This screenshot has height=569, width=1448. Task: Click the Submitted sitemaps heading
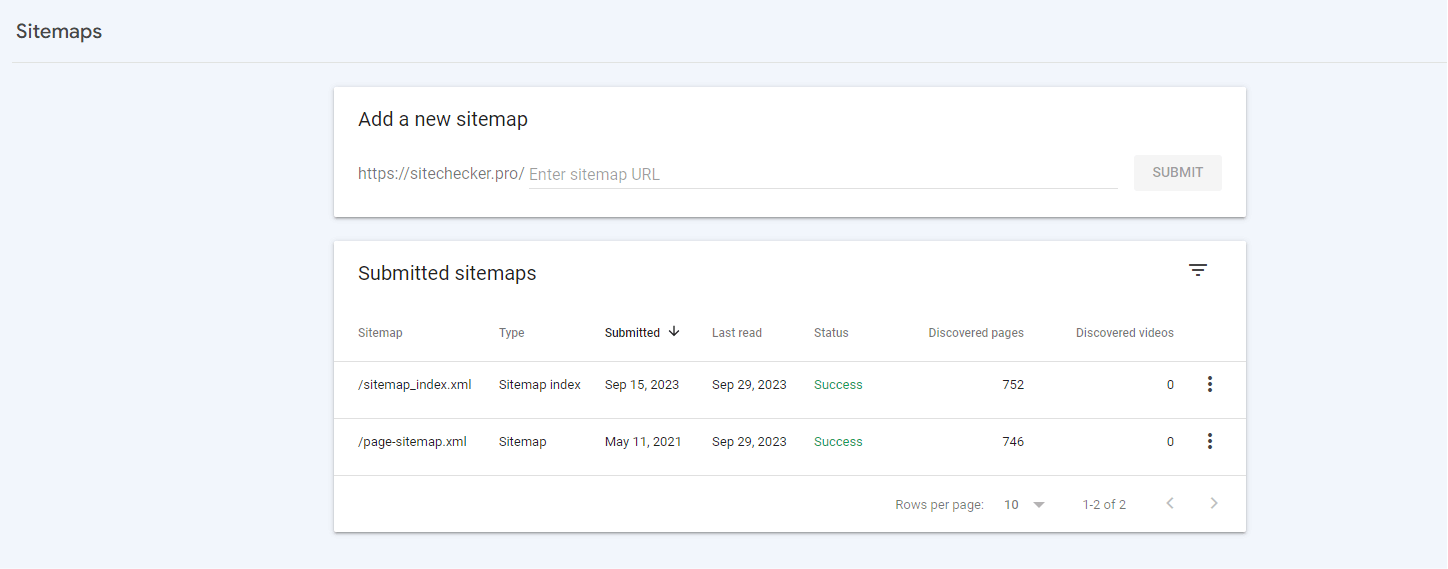click(447, 273)
